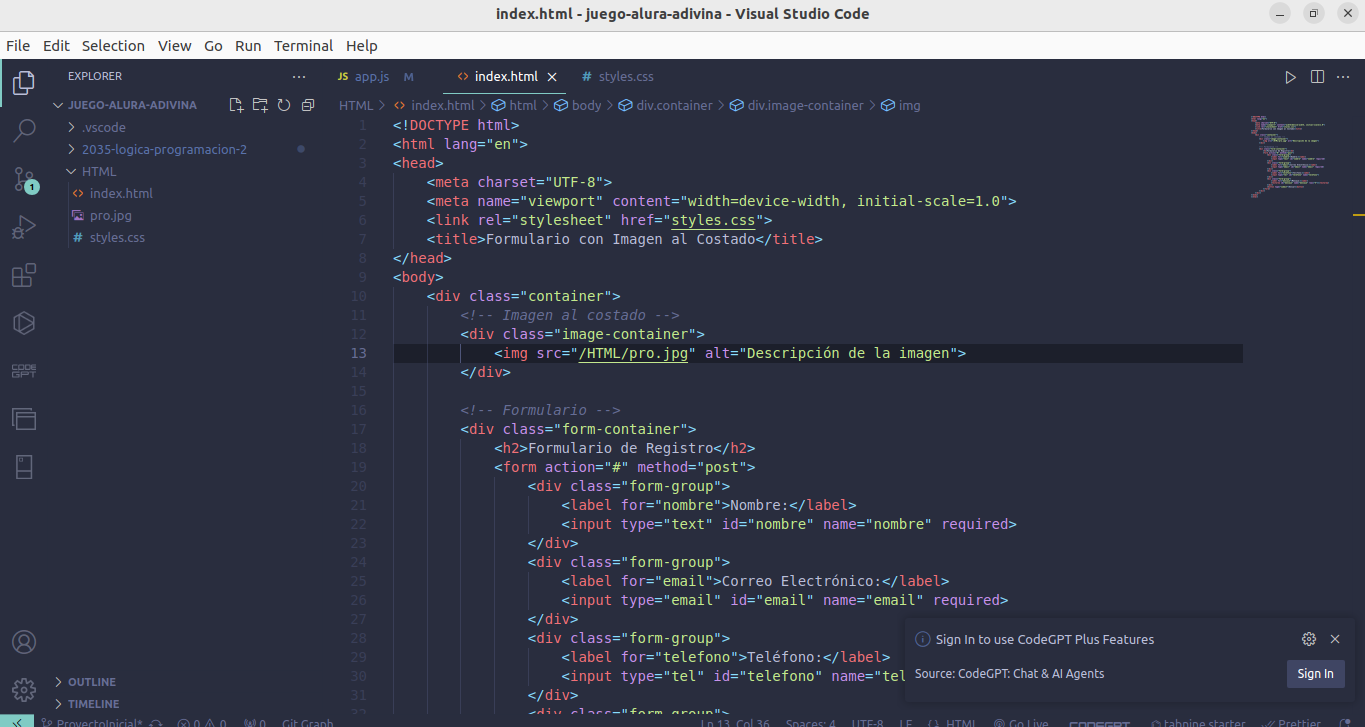Open the Search view in activity bar
Image resolution: width=1365 pixels, height=727 pixels.
24,130
